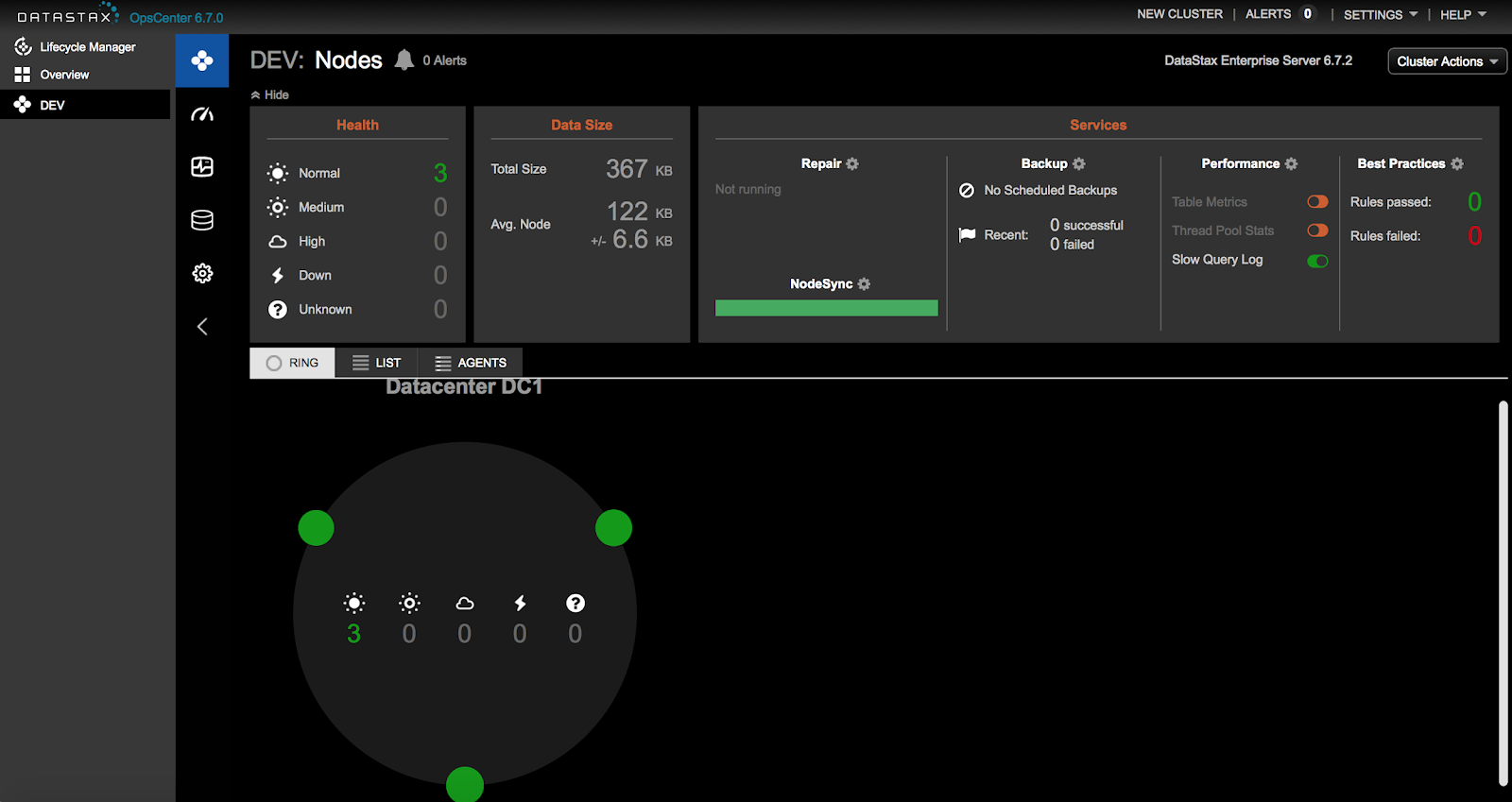The height and width of the screenshot is (802, 1512).
Task: Click the lightning bolt icon inside the ring
Action: (520, 603)
